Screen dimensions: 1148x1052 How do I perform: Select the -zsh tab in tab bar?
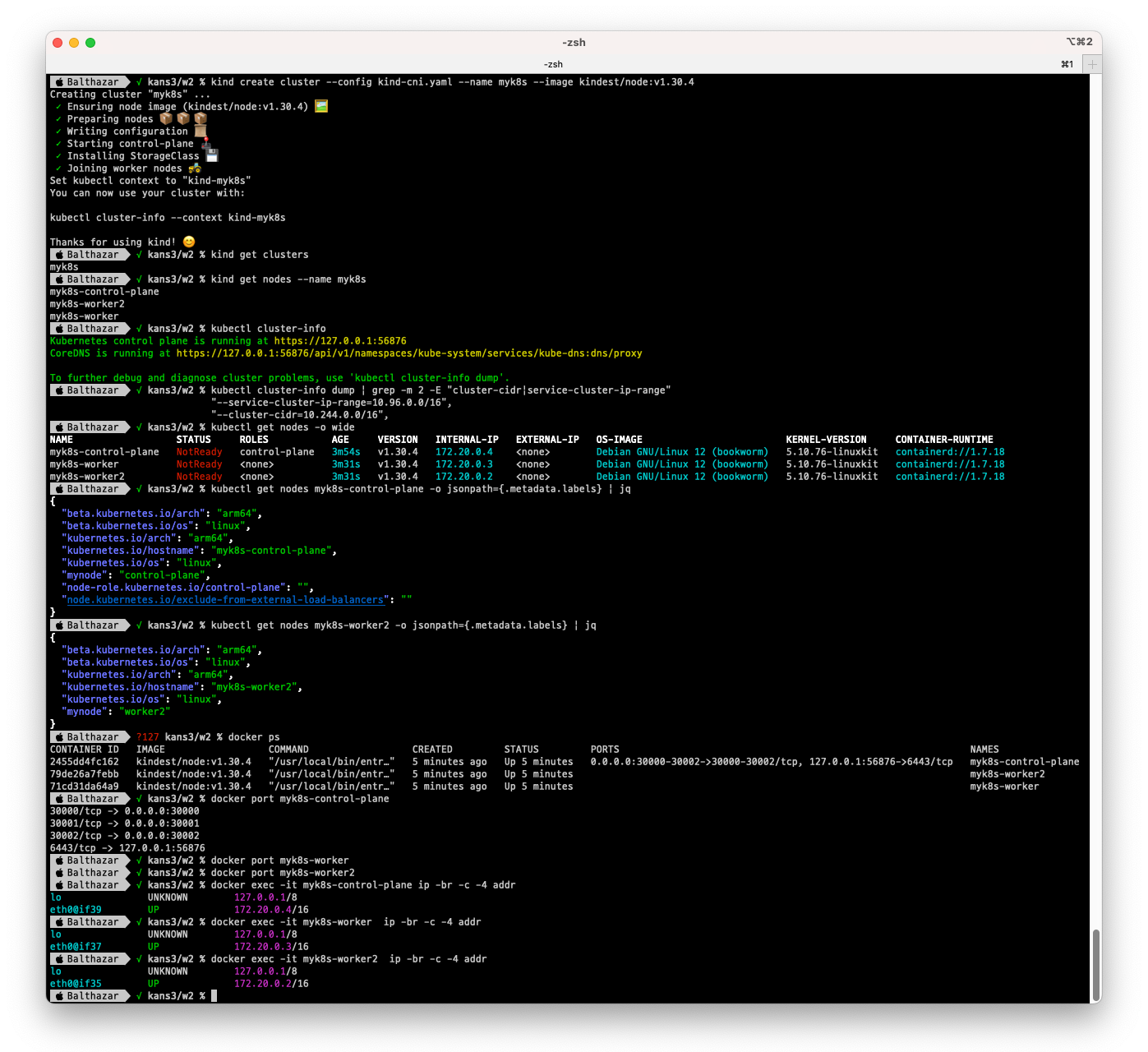(x=554, y=64)
